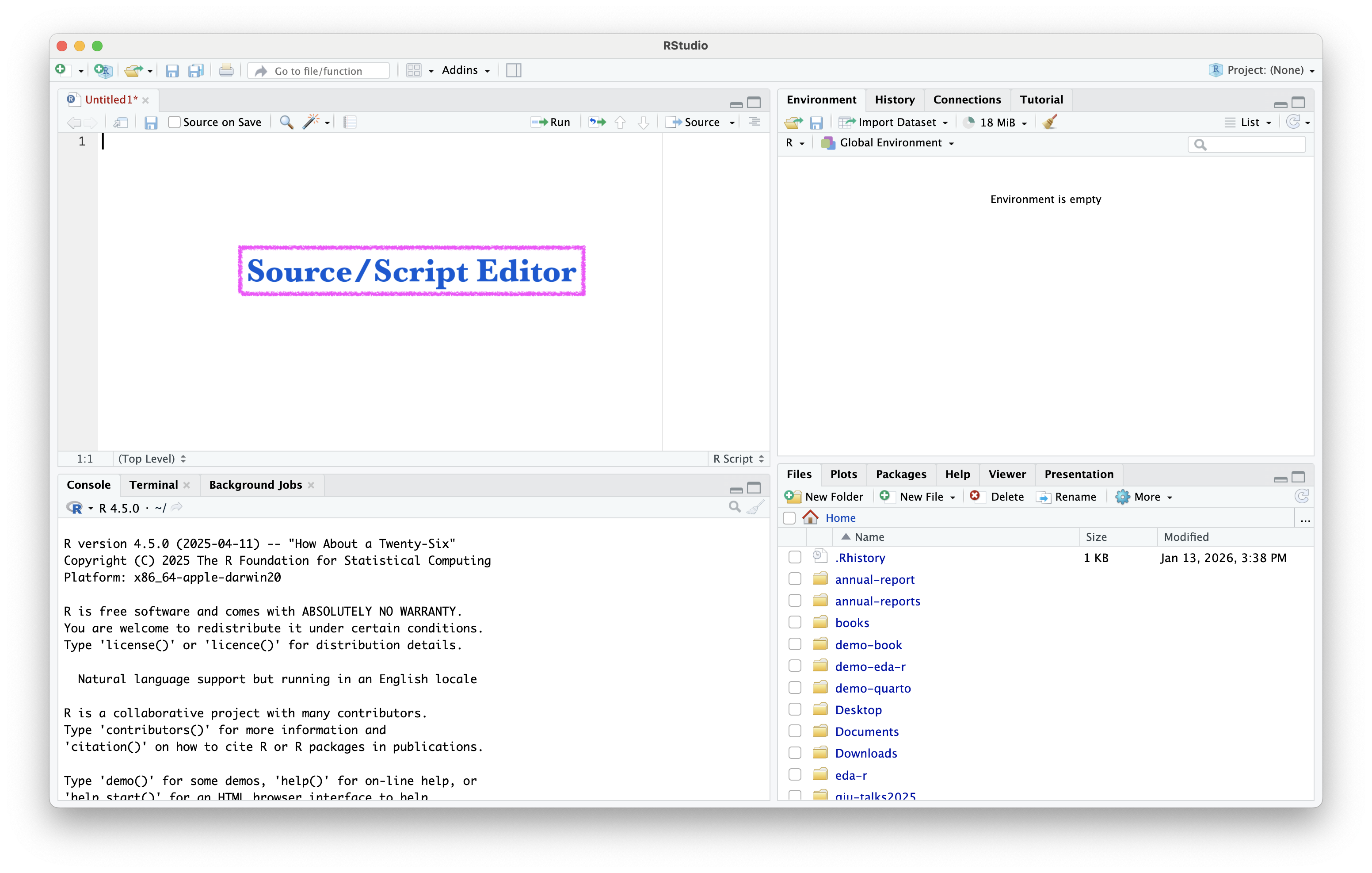Click the save all documents icon

coord(196,71)
